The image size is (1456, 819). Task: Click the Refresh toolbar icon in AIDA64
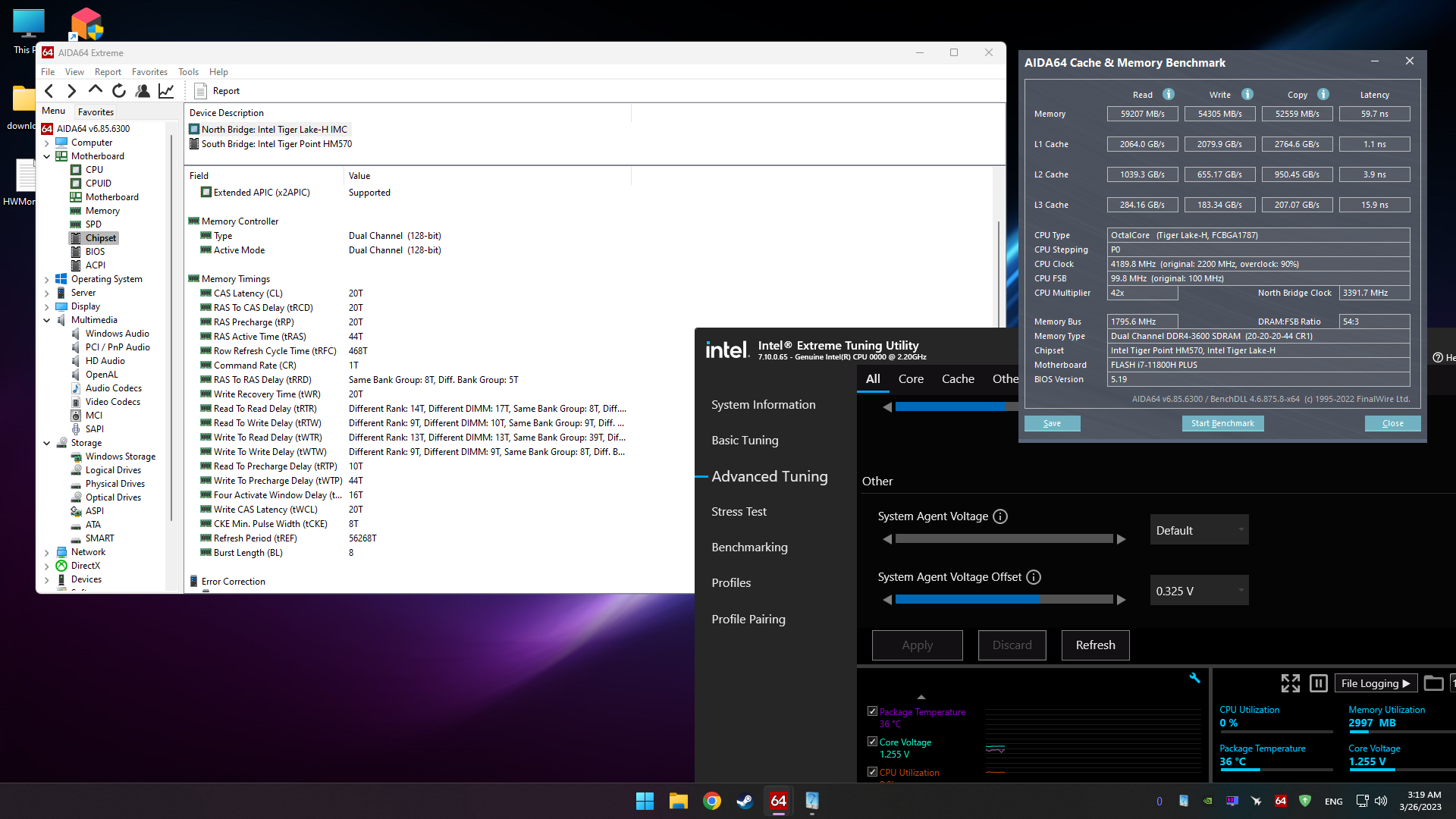(119, 91)
